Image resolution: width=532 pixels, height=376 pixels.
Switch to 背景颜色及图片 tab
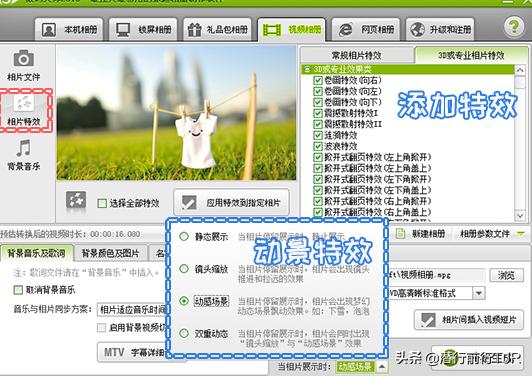point(111,253)
